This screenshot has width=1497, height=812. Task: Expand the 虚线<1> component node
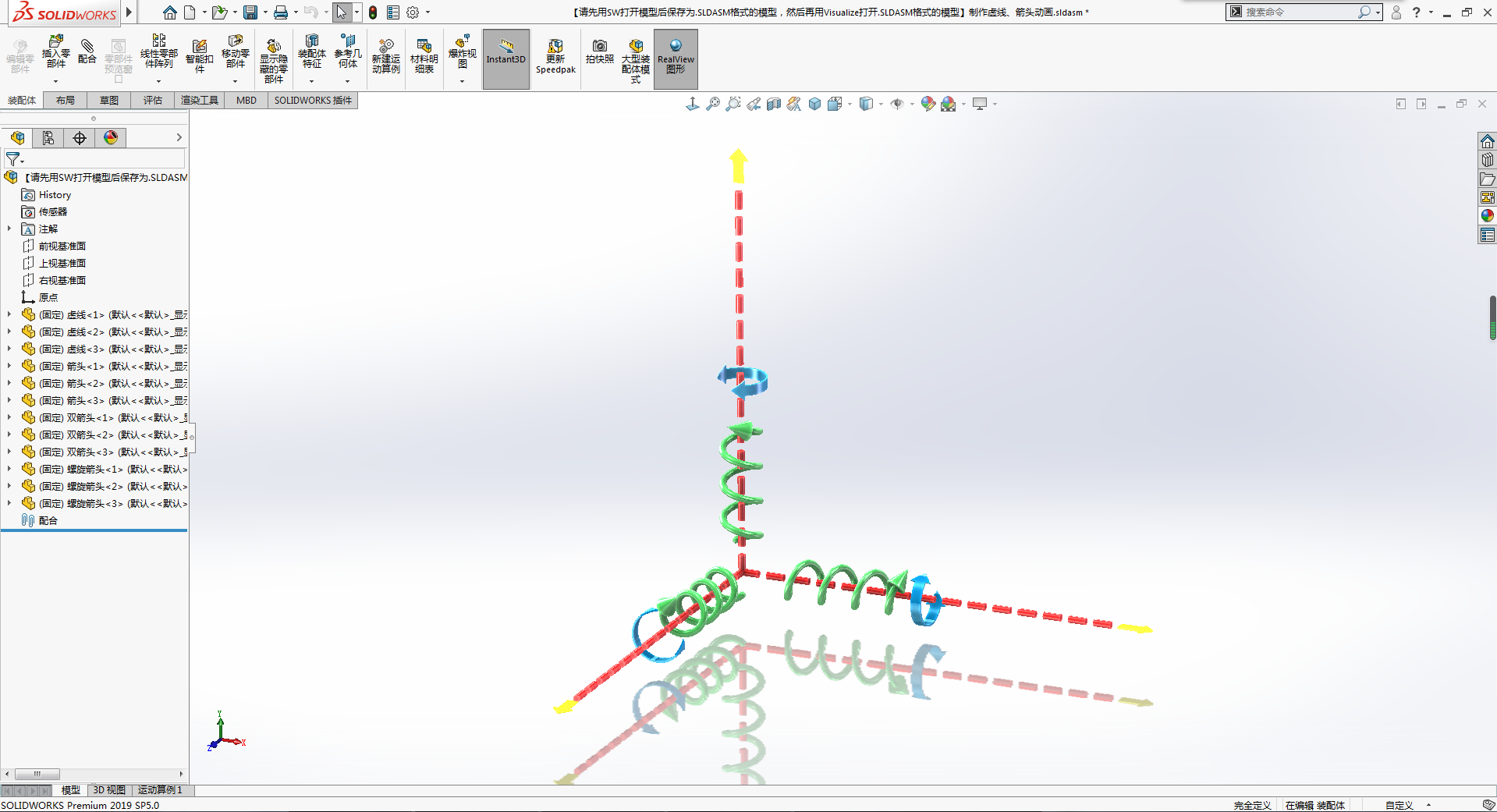(x=9, y=314)
